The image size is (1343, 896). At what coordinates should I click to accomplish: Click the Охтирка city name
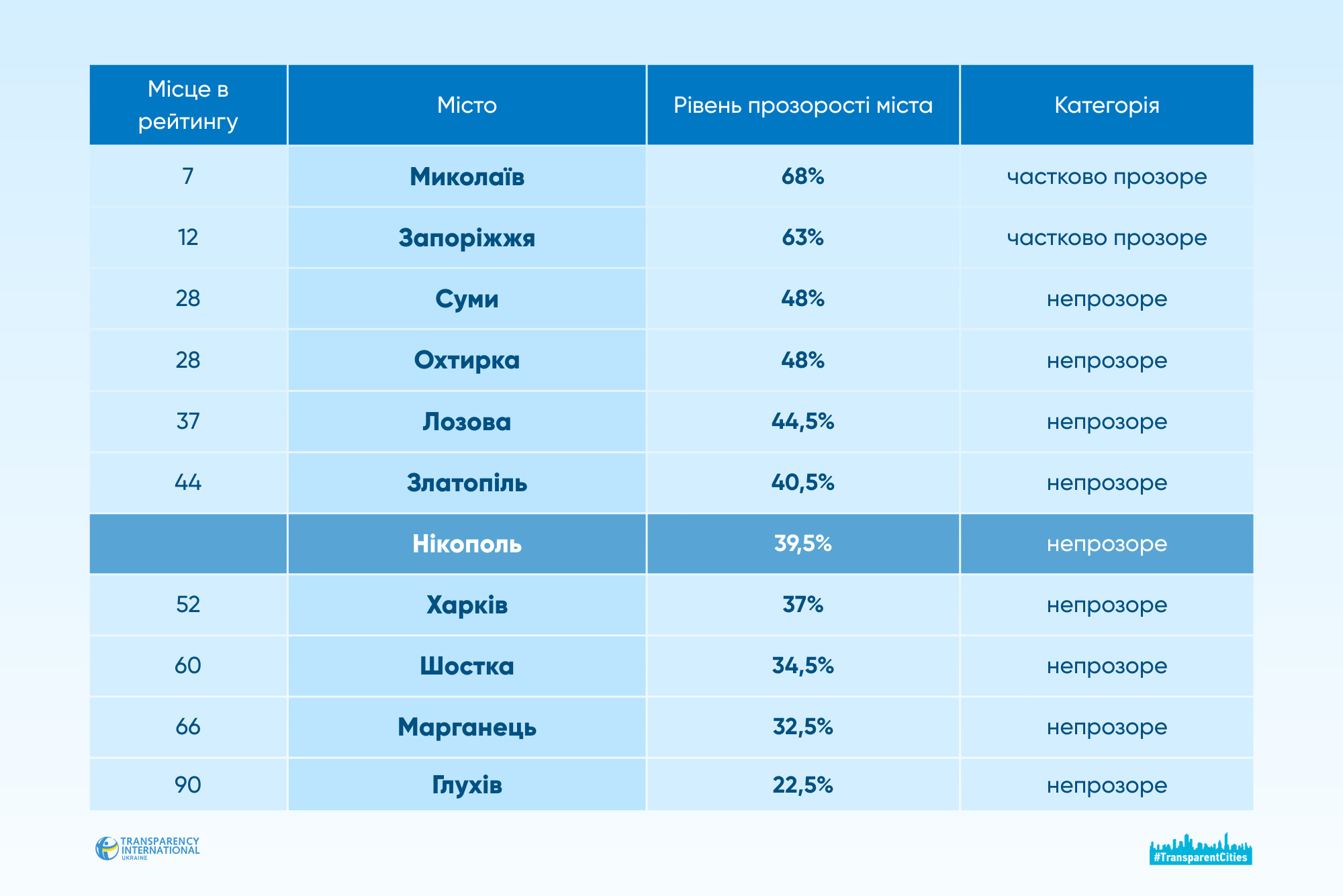pos(467,360)
